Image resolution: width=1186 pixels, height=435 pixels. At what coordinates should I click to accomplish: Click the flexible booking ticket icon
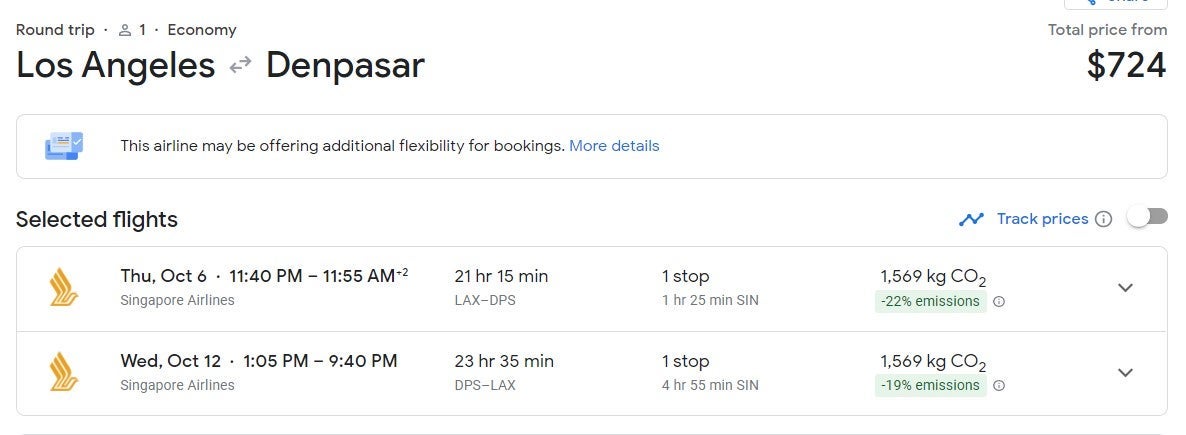[64, 146]
